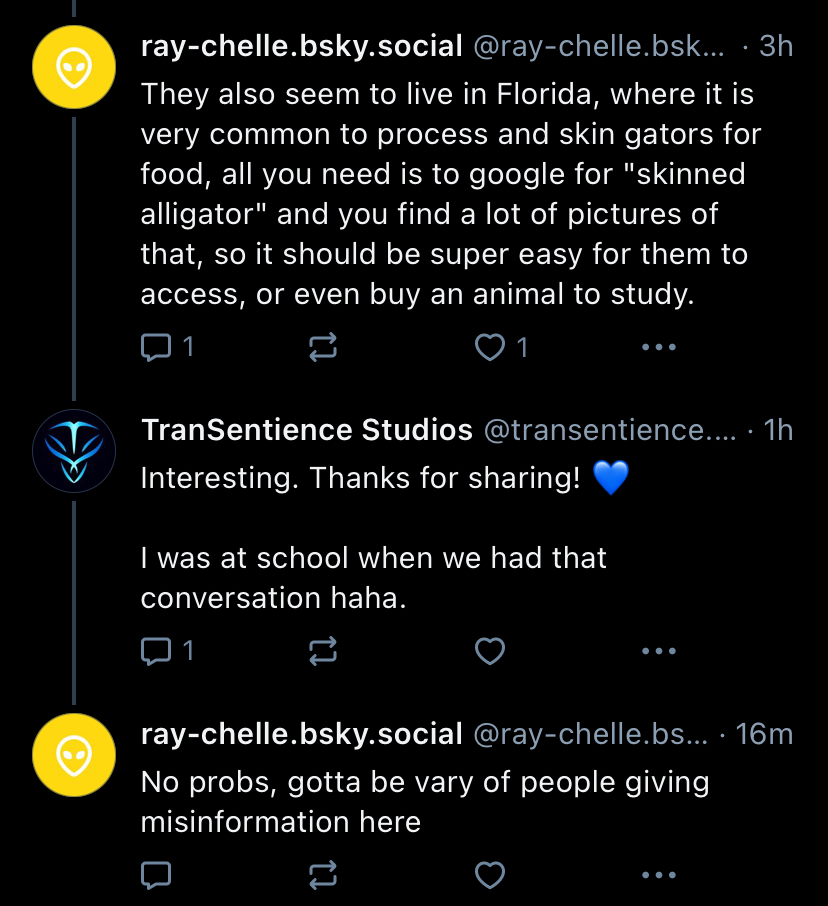Open the @transentience handle link
This screenshot has width=828, height=906.
pyautogui.click(x=610, y=430)
